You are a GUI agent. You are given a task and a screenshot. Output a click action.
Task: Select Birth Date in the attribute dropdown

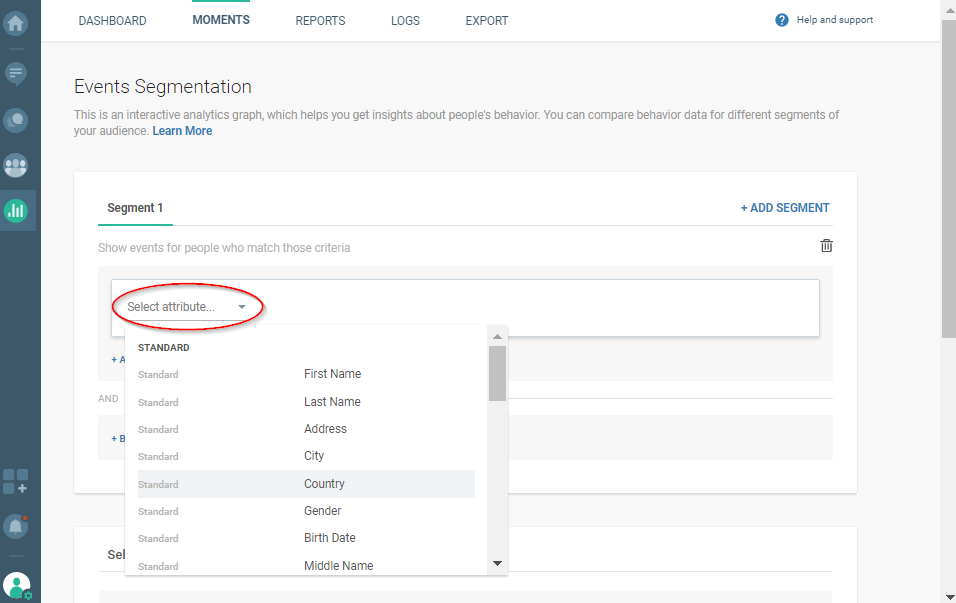tap(330, 538)
